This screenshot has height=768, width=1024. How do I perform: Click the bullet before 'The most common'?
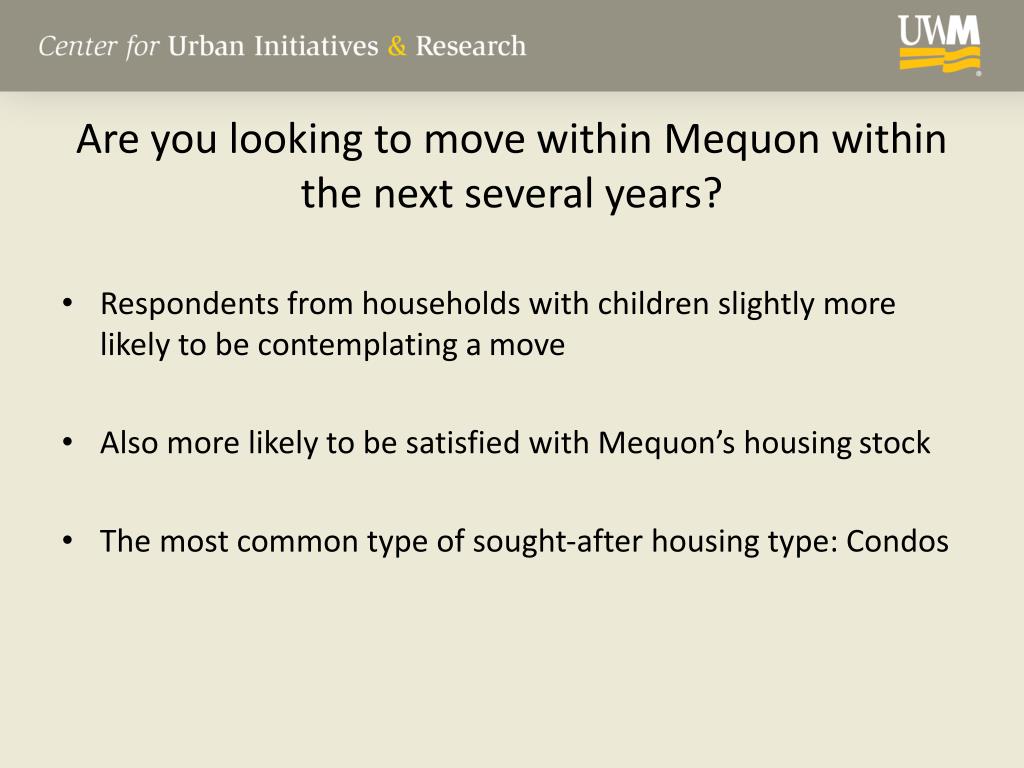(x=67, y=541)
